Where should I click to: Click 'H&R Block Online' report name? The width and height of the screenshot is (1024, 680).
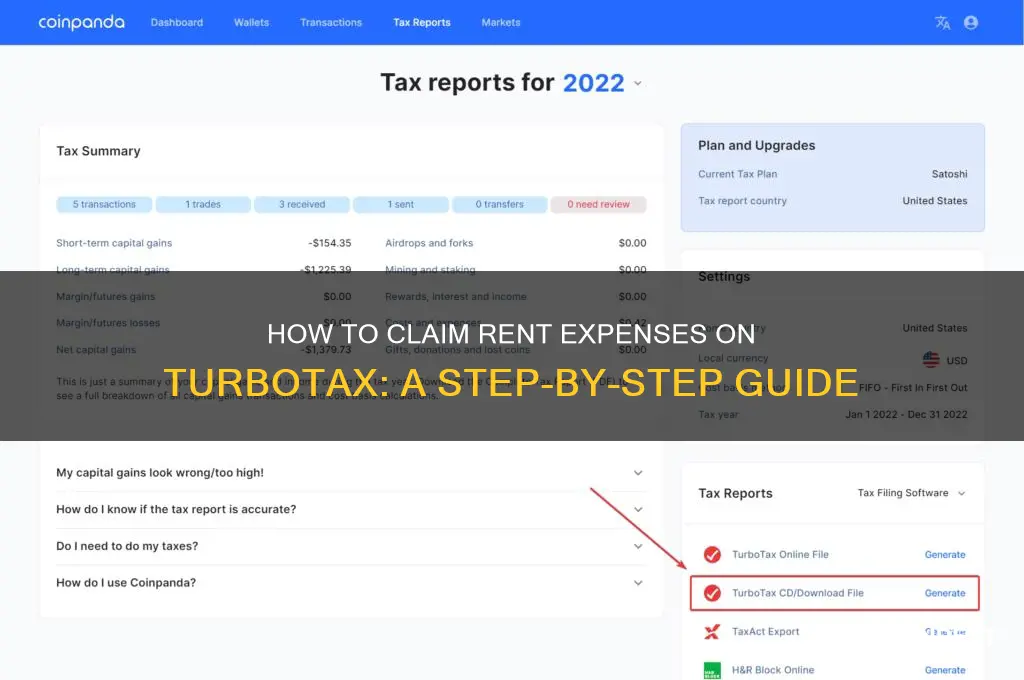pyautogui.click(x=773, y=670)
